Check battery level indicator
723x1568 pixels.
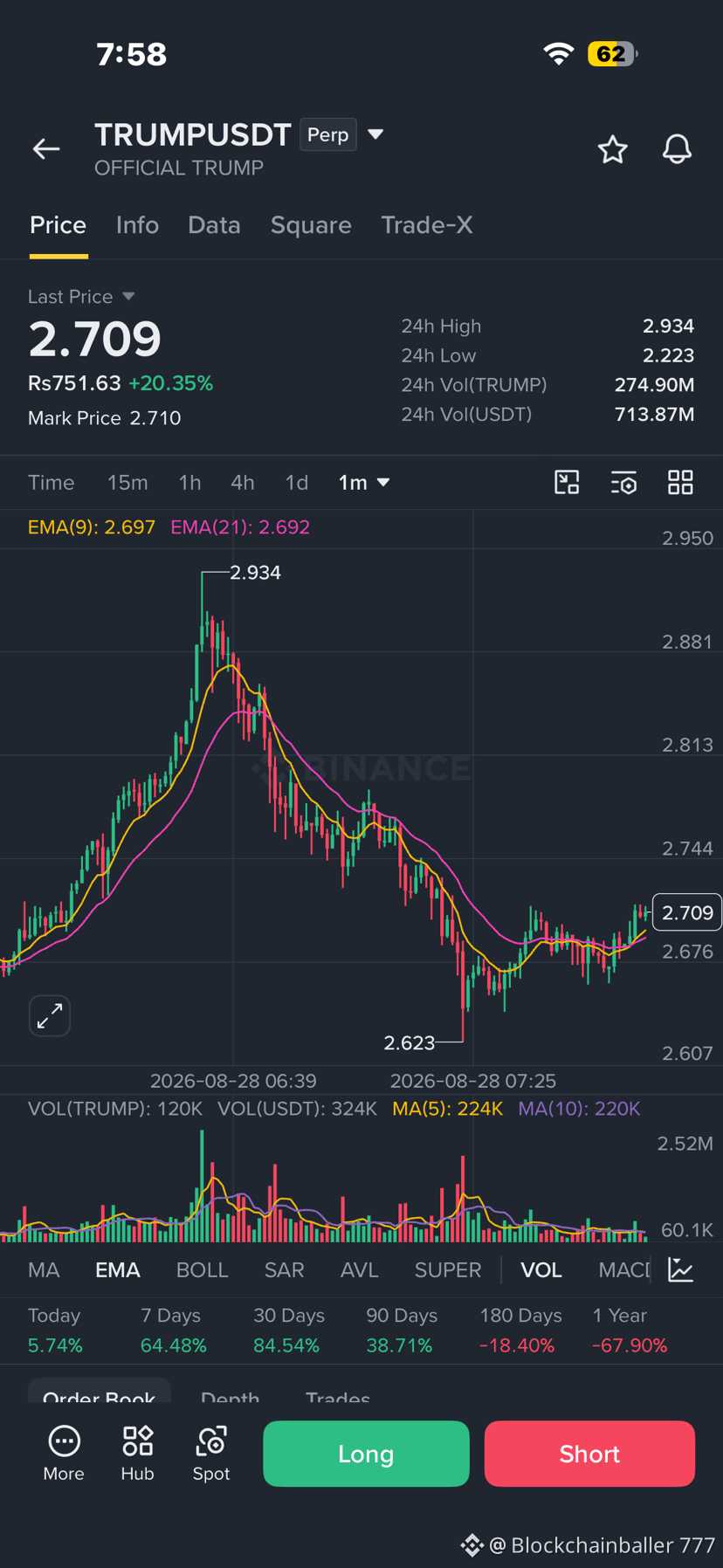pyautogui.click(x=613, y=54)
